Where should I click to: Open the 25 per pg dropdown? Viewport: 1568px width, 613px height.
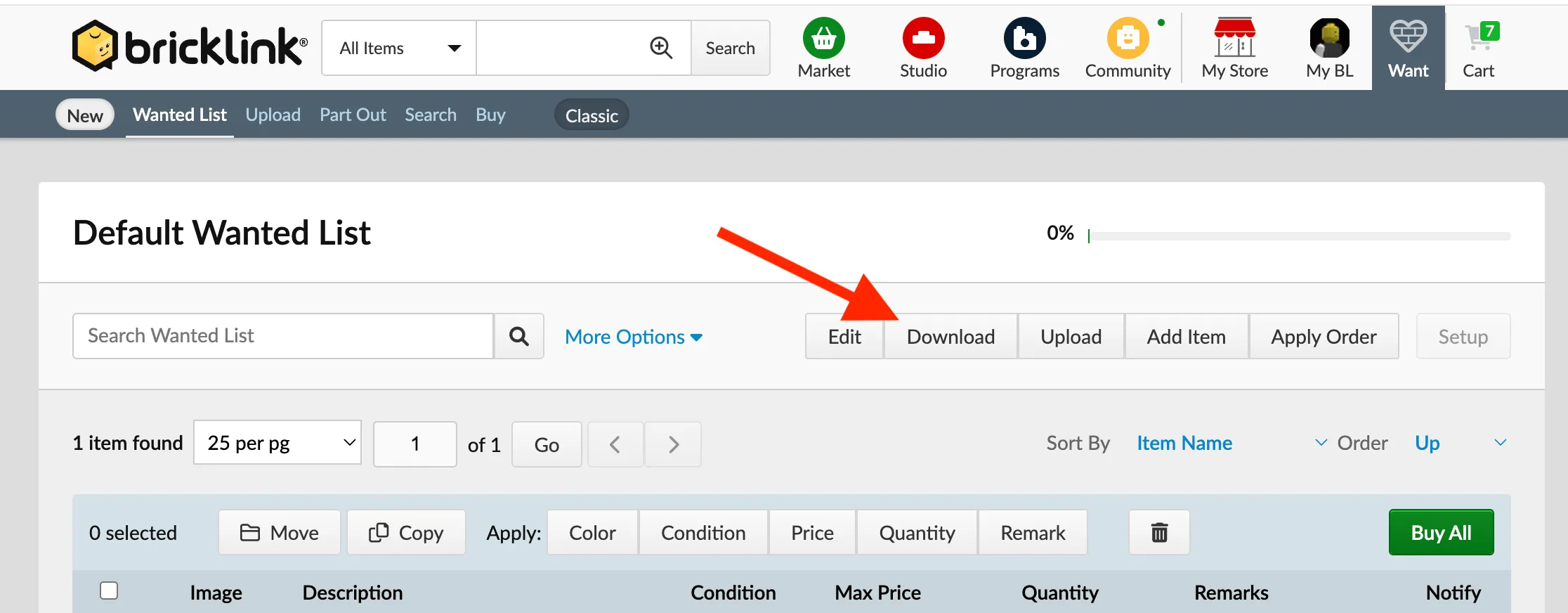pos(277,443)
